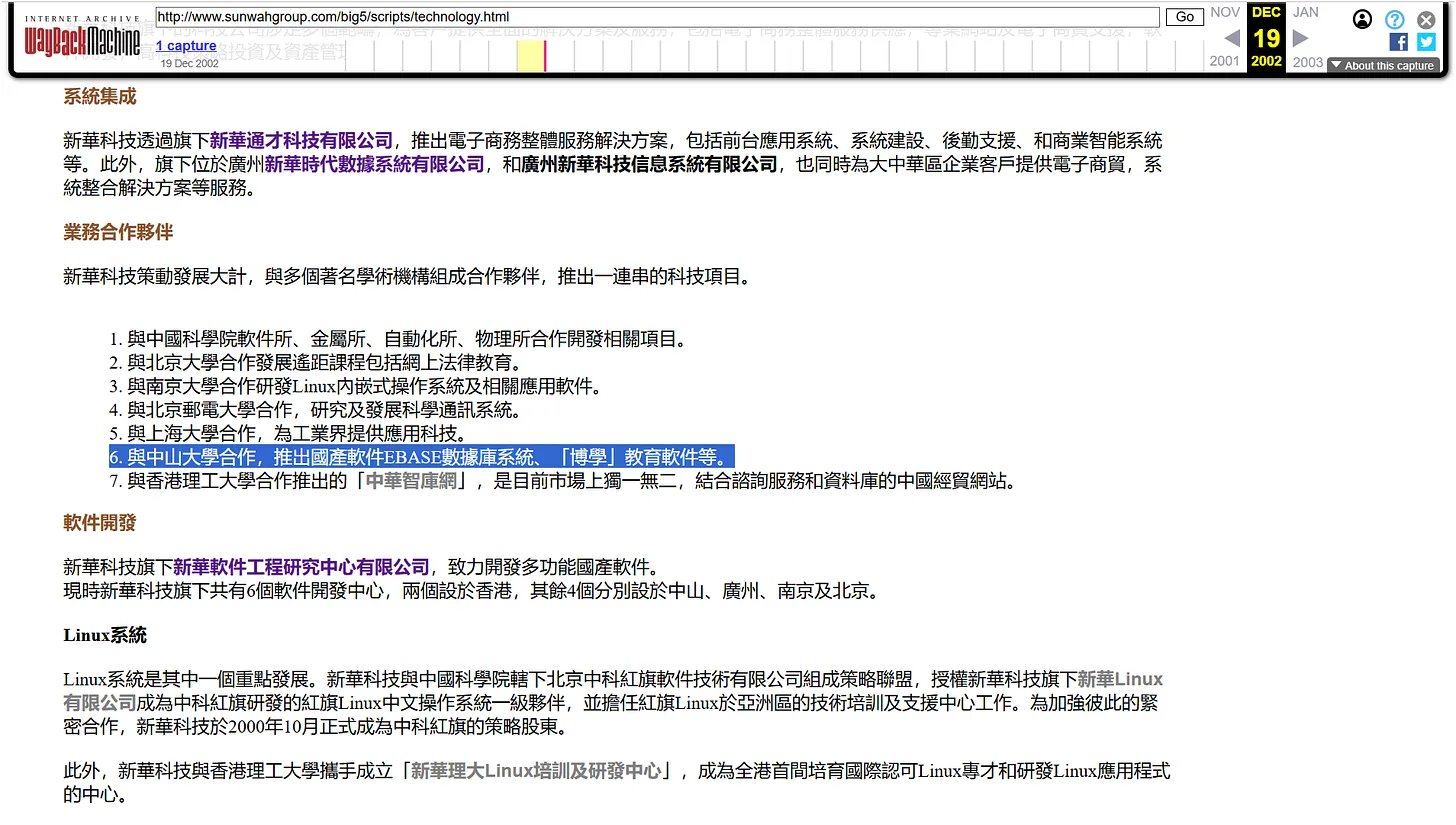
Task: Open the Wayback help question-mark icon
Action: [1394, 19]
